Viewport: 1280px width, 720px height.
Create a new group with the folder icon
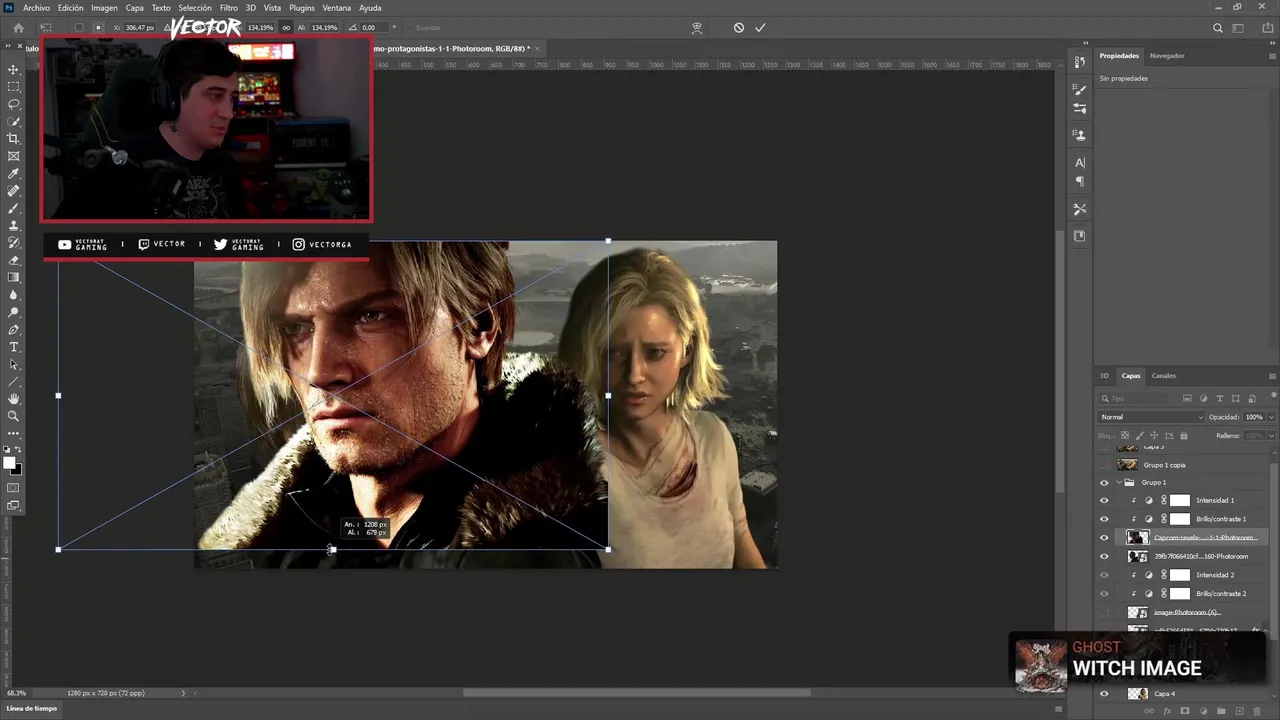click(x=1221, y=711)
